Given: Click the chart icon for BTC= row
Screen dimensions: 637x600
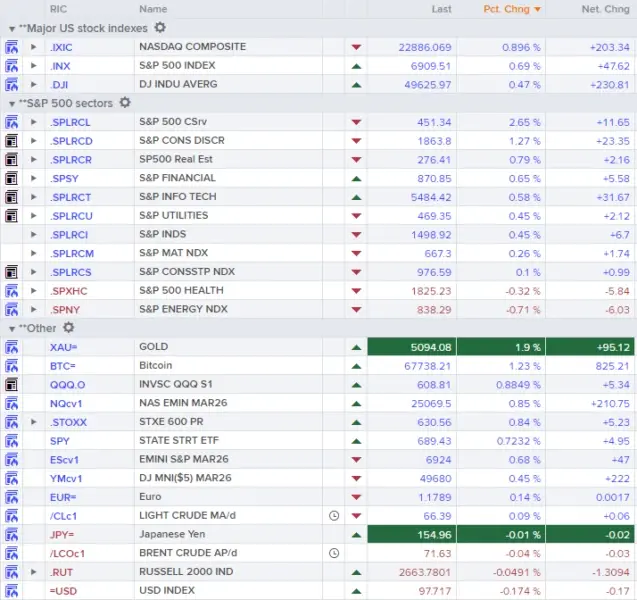Looking at the screenshot, I should 11,366.
